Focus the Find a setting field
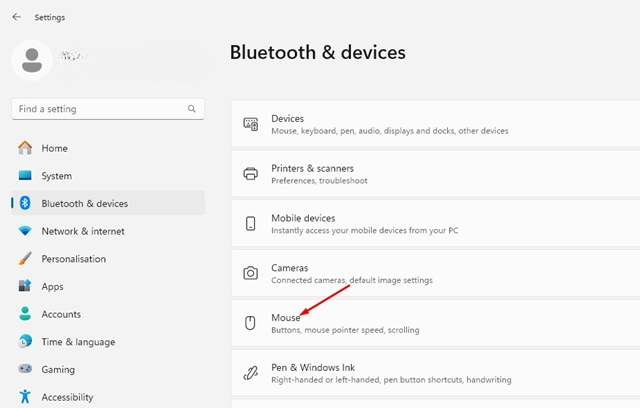Screen dimensions: 640x408 108,109
